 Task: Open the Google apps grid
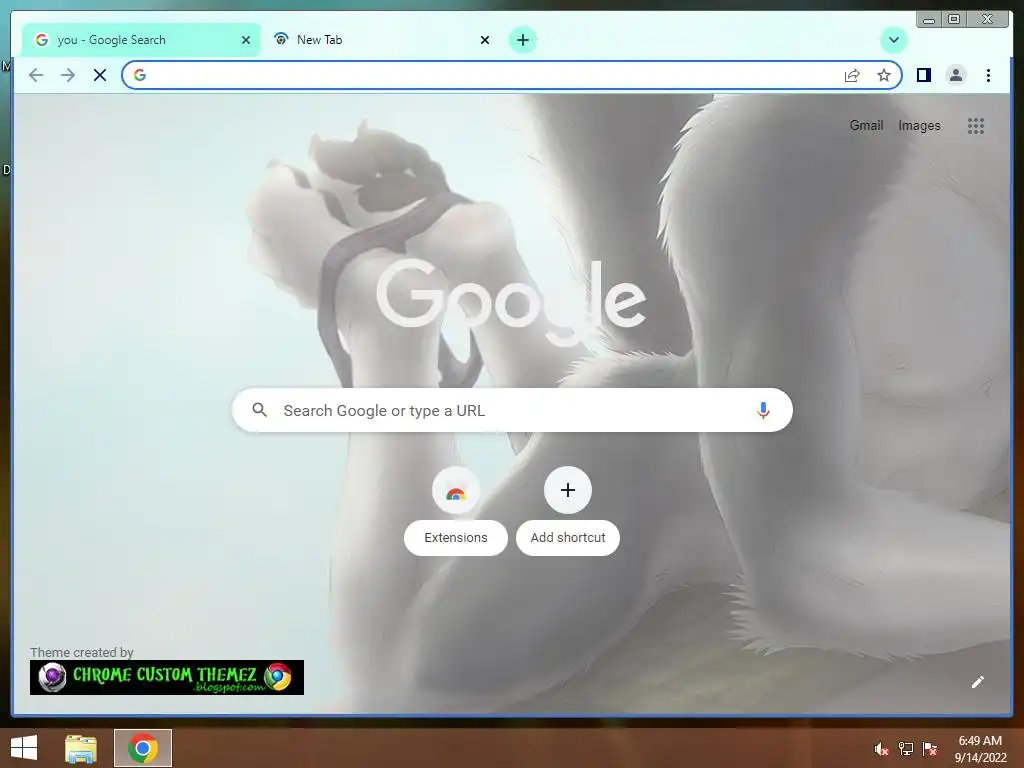coord(976,126)
